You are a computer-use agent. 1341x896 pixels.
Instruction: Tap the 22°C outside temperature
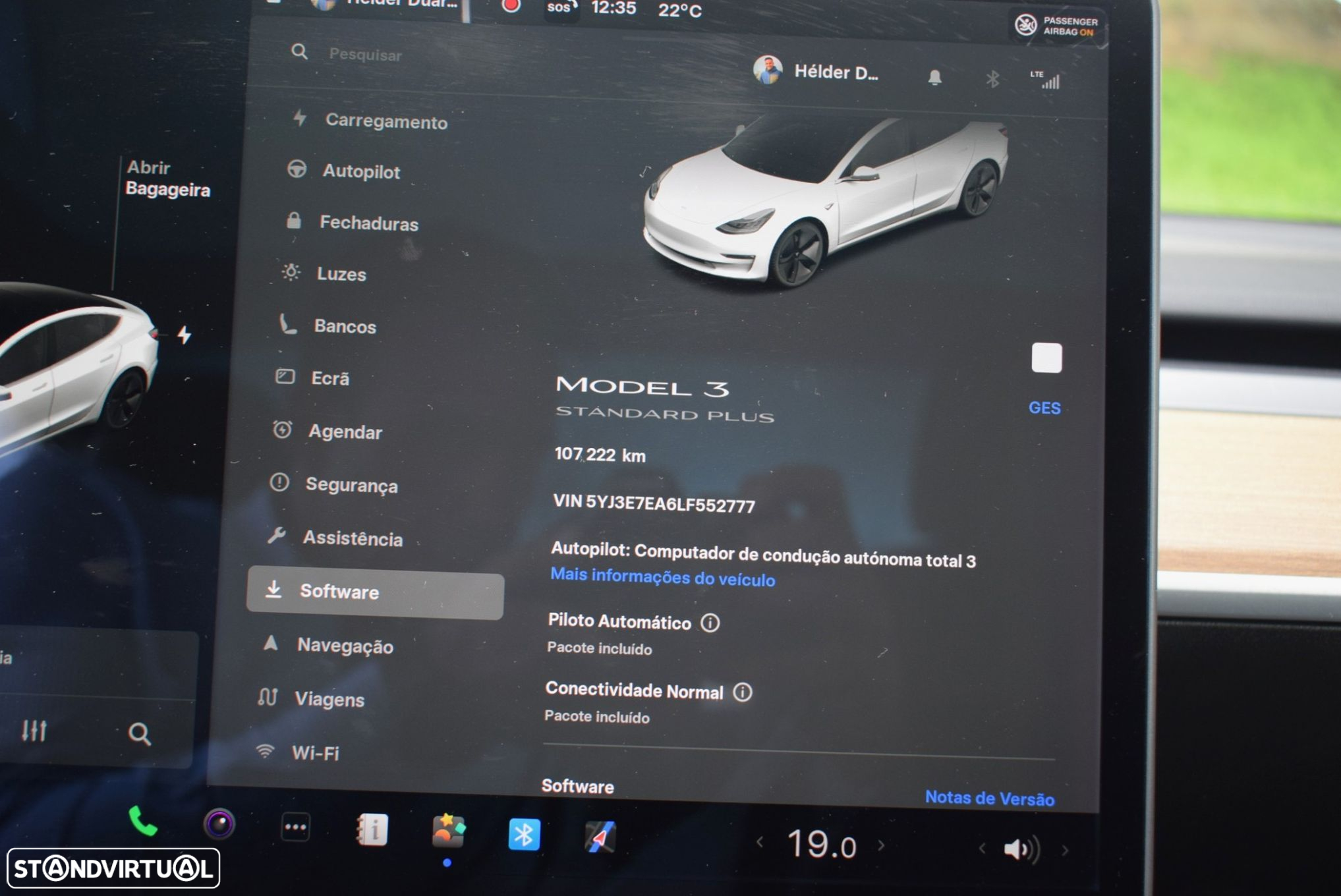click(x=679, y=10)
